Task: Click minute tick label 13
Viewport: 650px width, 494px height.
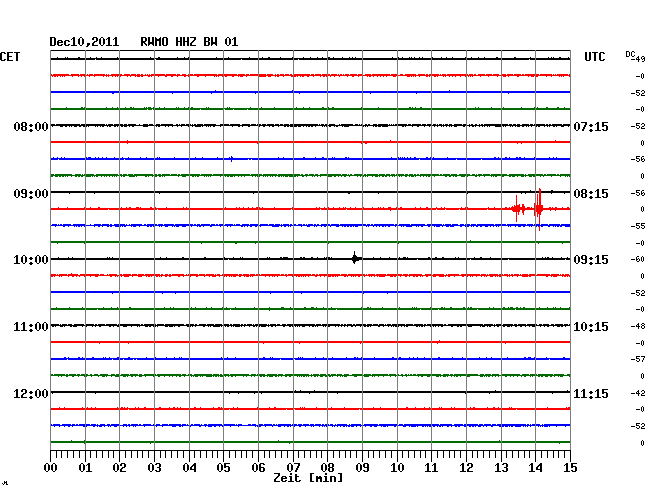Action: point(501,468)
